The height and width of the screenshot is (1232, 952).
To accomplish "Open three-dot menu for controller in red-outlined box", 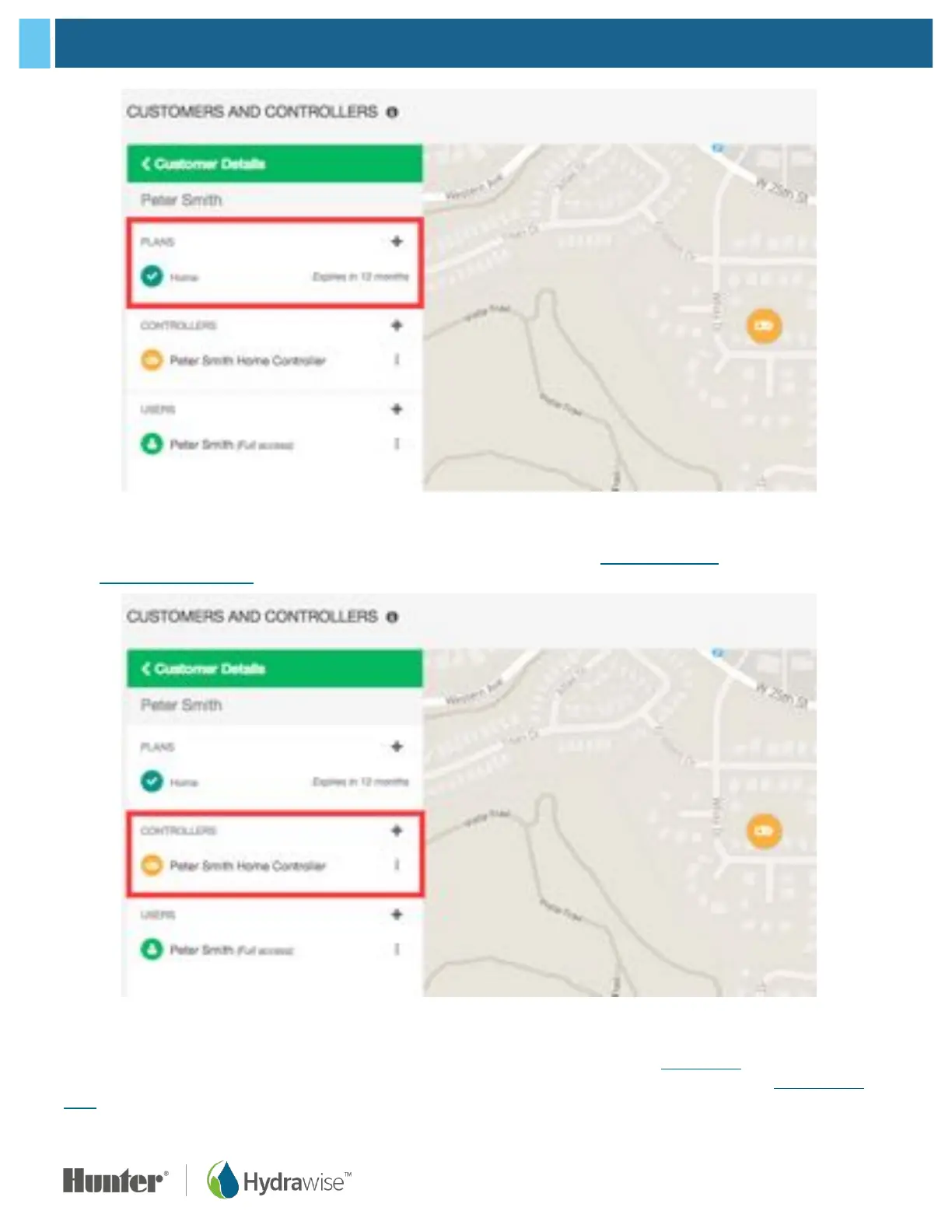I will point(397,865).
